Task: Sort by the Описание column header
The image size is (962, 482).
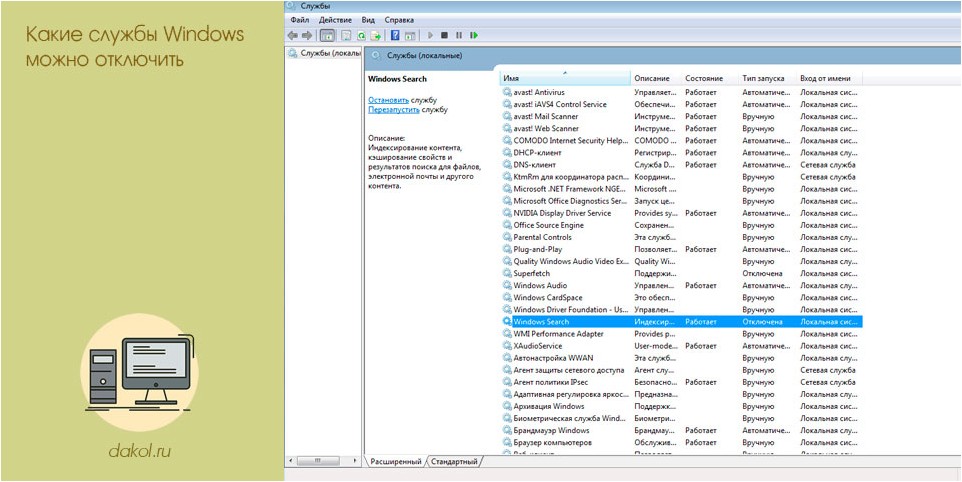Action: tap(656, 78)
